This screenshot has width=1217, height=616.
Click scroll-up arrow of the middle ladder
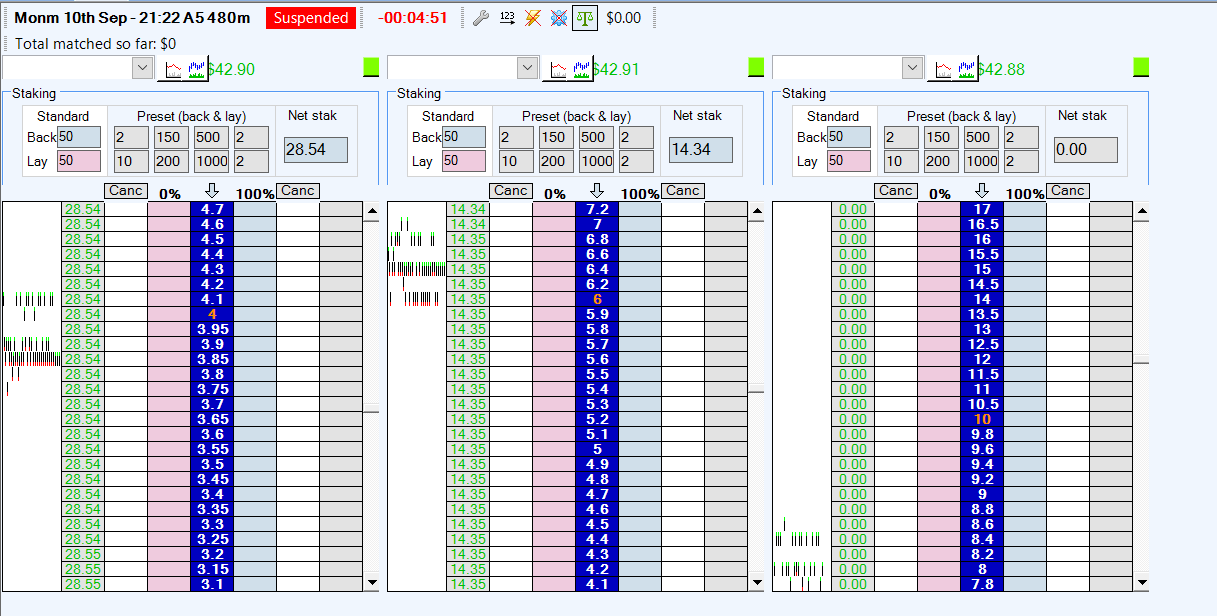point(757,210)
